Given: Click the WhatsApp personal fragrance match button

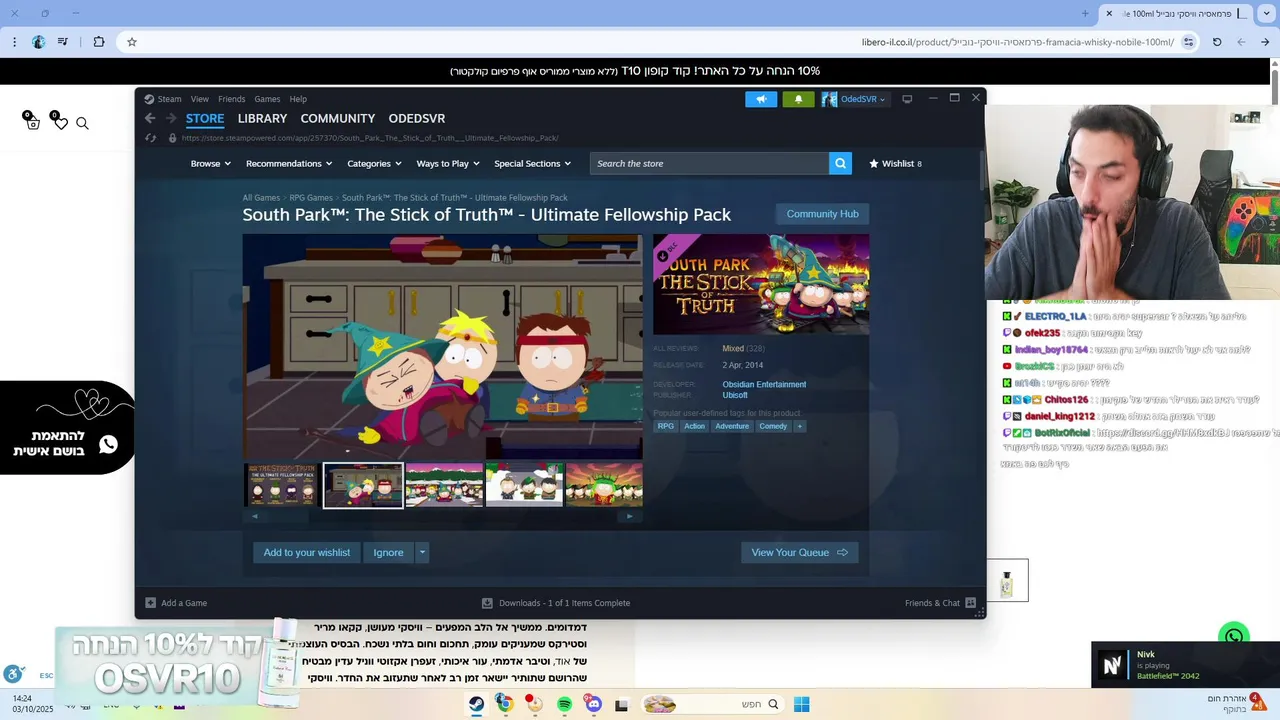Looking at the screenshot, I should click(x=66, y=428).
